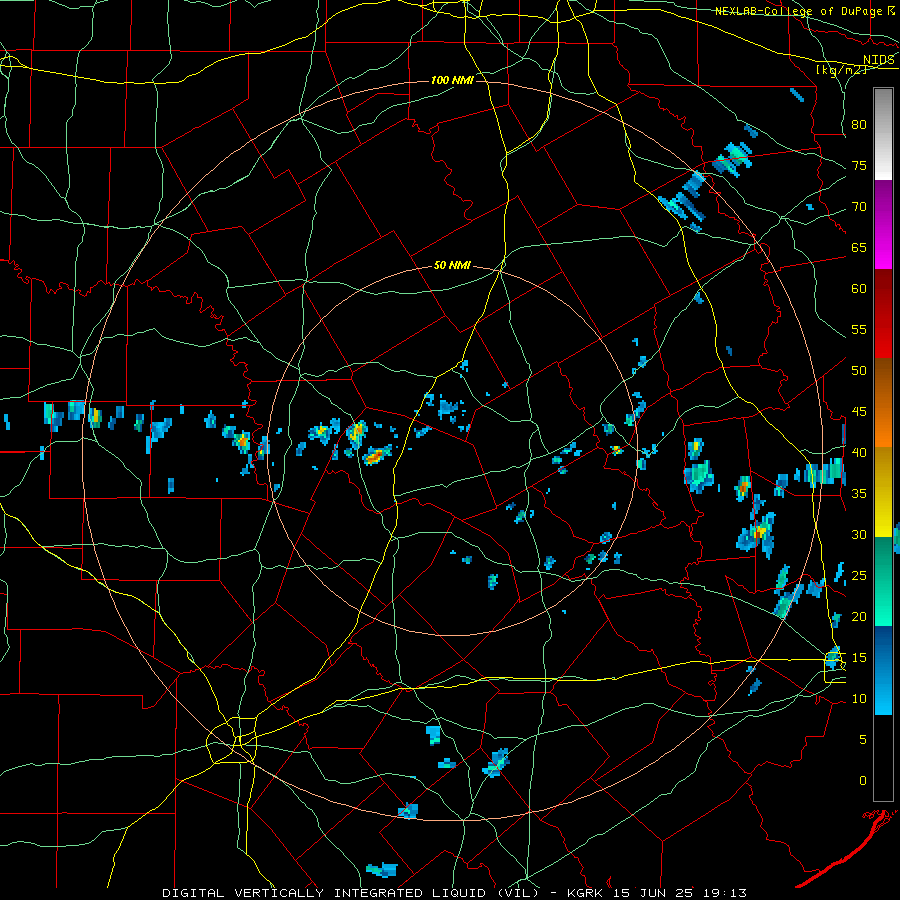Pick the magenta-purple segment of color bar

point(883,224)
